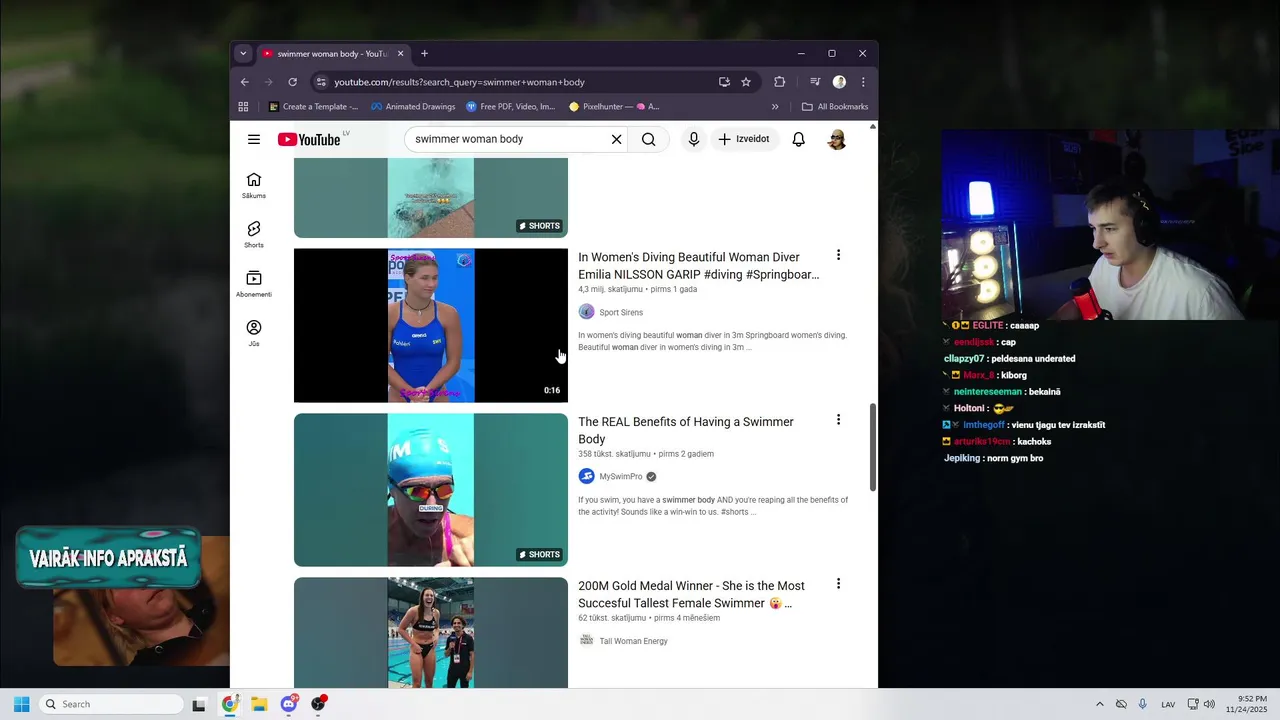Open options for Women's Diving video
The height and width of the screenshot is (720, 1280).
coord(838,256)
